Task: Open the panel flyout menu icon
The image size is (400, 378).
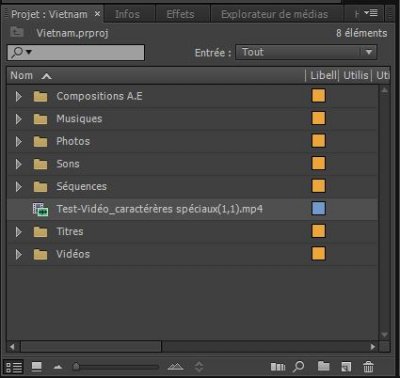Action: tap(371, 13)
